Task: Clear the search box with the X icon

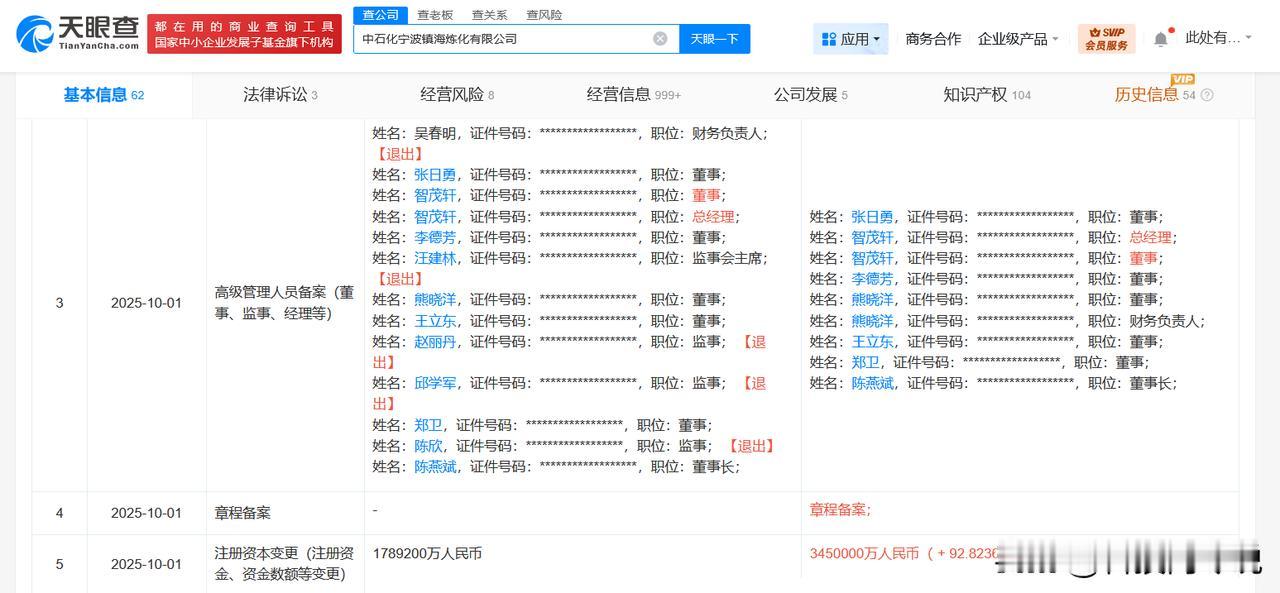Action: (x=660, y=39)
